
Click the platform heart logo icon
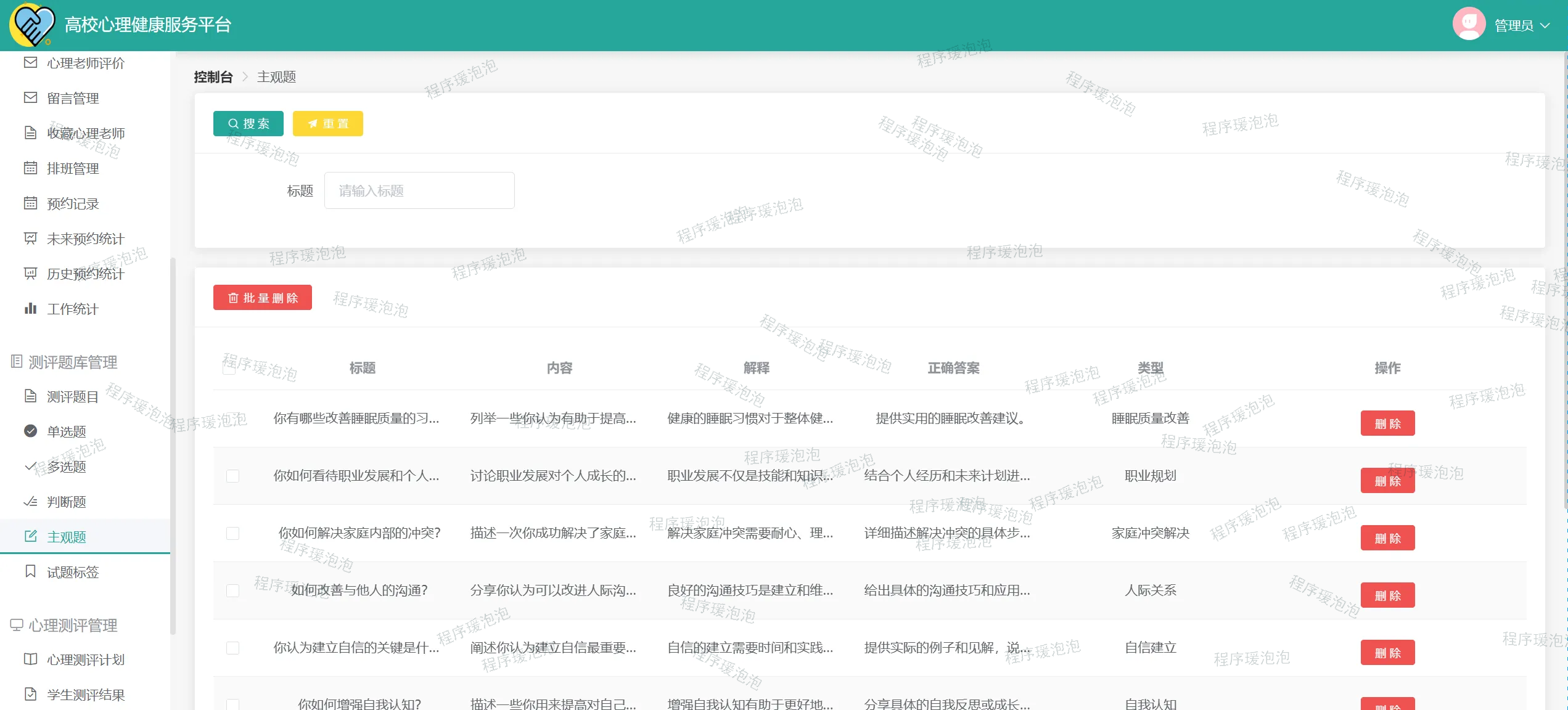[x=32, y=25]
